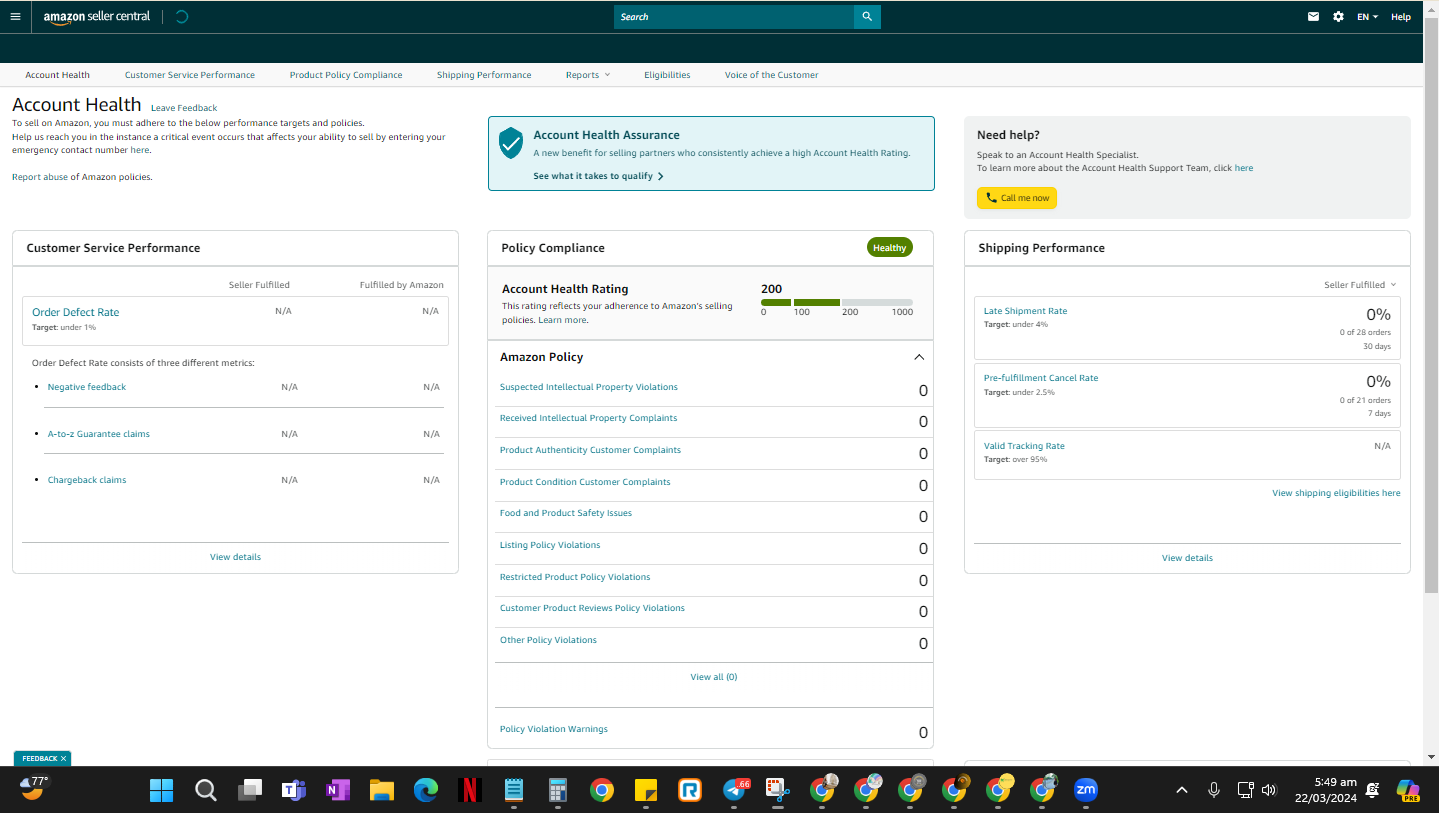Screen dimensions: 1439x813
Task: Open Product Authenticity Customer Complaints
Action: pyautogui.click(x=590, y=450)
